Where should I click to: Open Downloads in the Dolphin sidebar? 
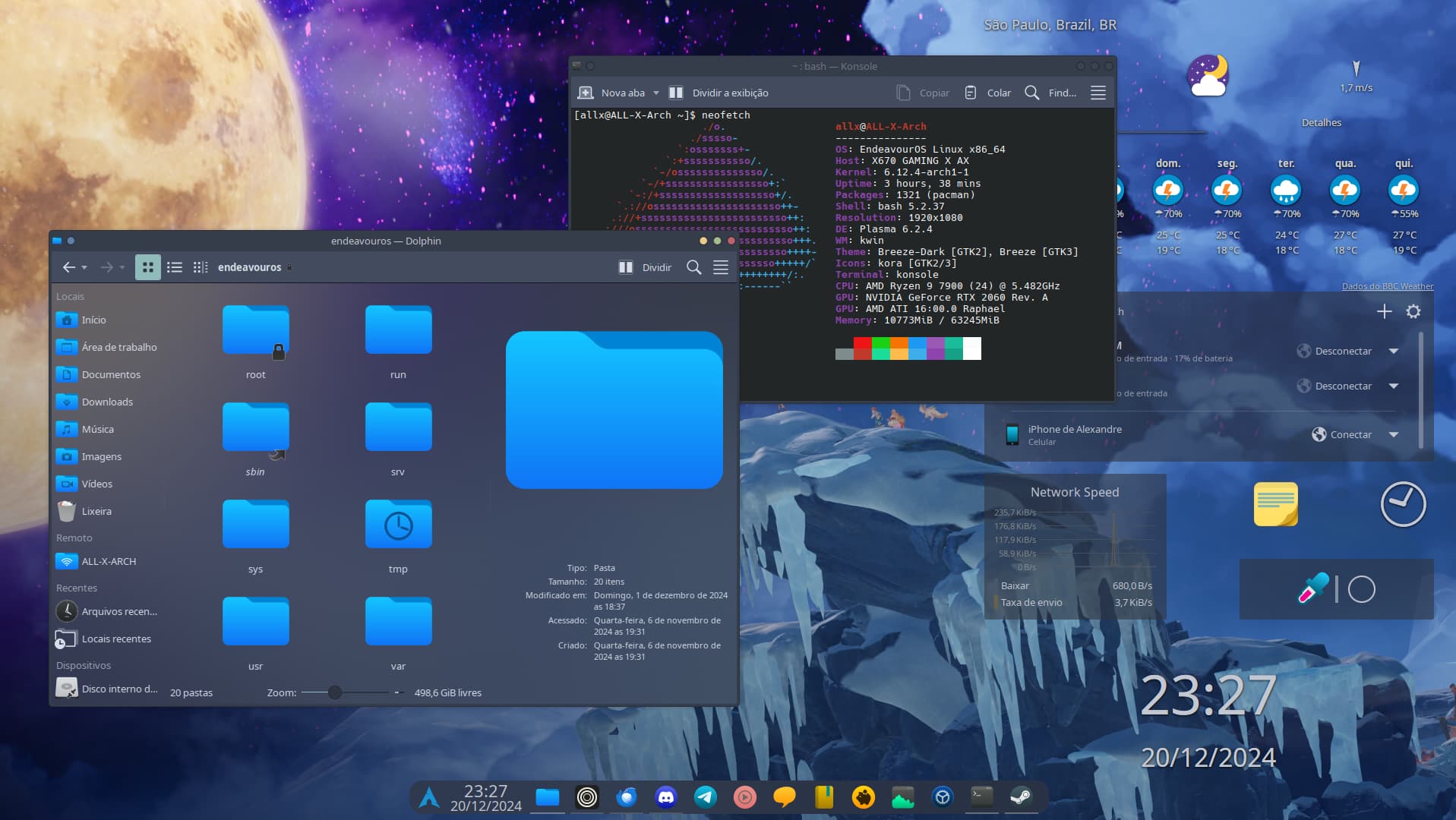tap(107, 402)
